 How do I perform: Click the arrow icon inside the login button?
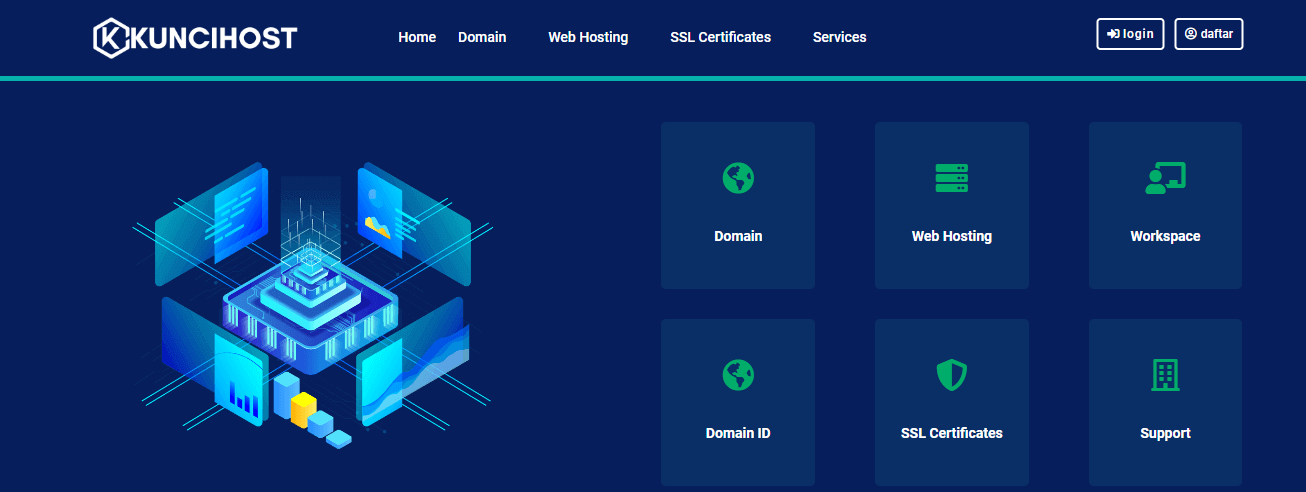click(x=1113, y=34)
